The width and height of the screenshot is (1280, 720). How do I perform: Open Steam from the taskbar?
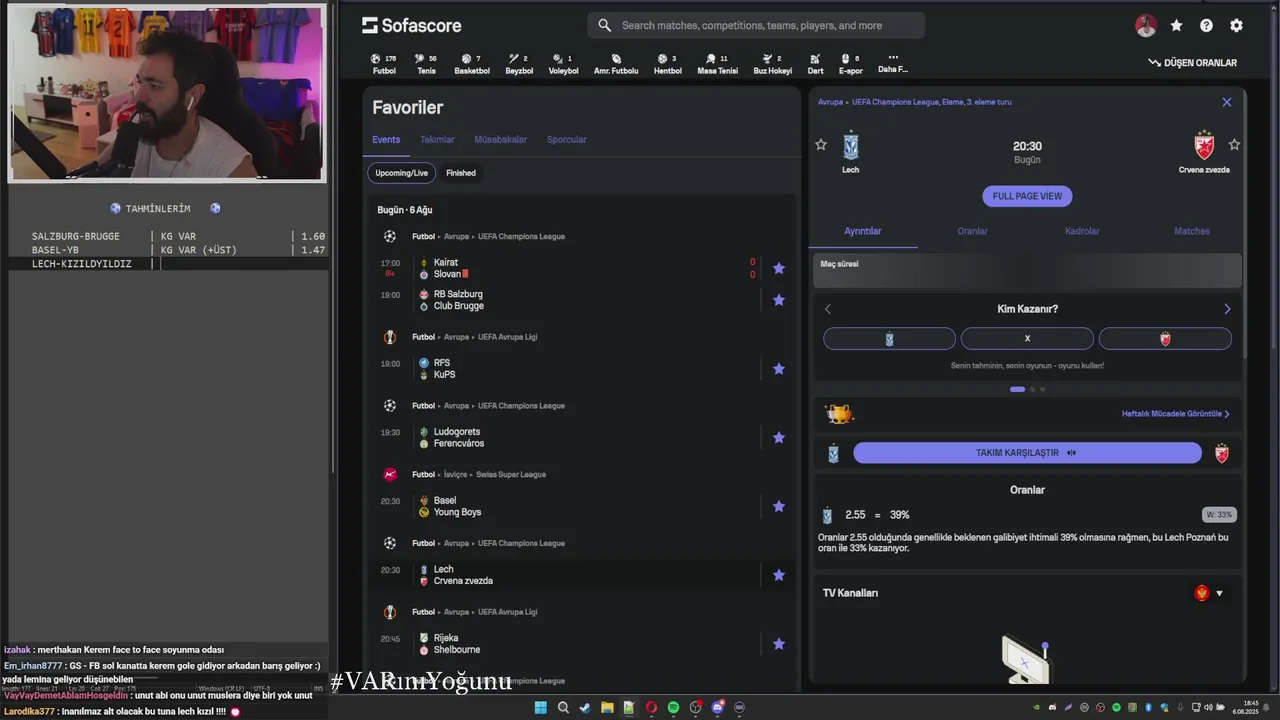[x=585, y=708]
